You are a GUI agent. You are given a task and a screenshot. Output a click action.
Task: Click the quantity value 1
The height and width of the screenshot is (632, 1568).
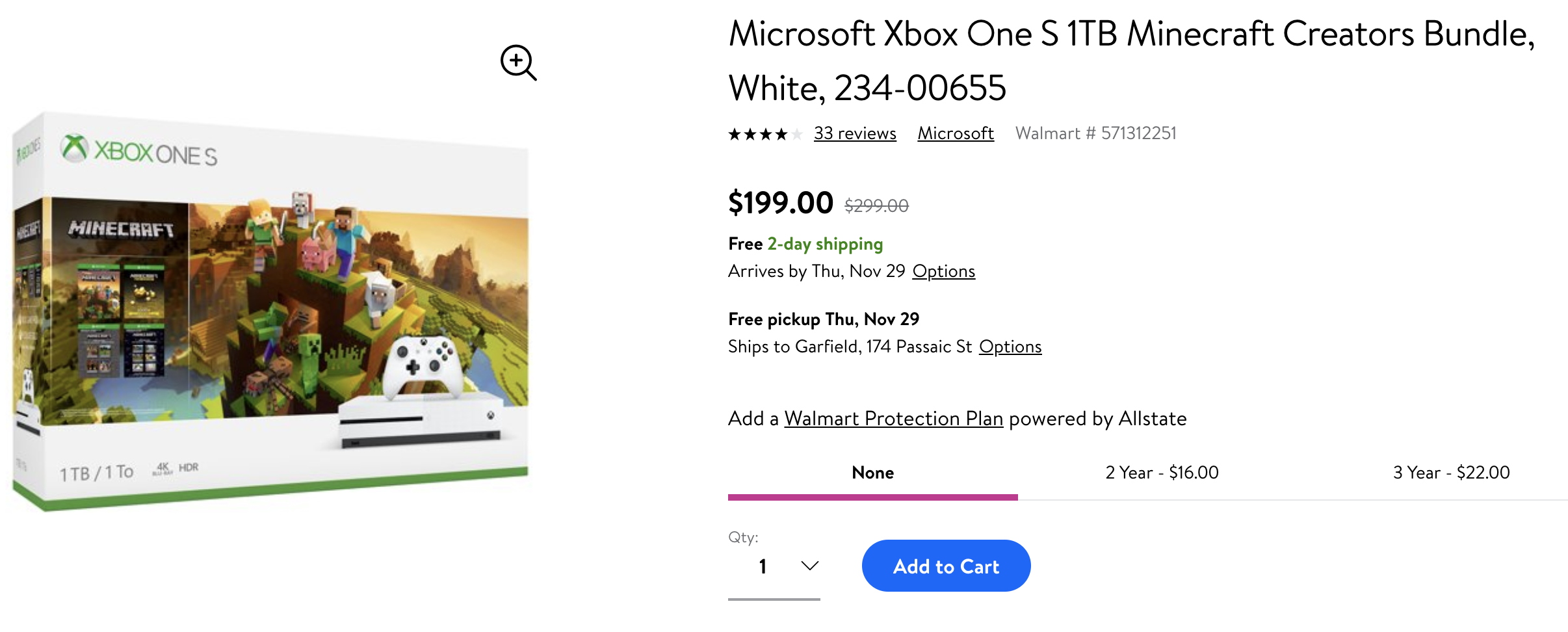click(763, 566)
